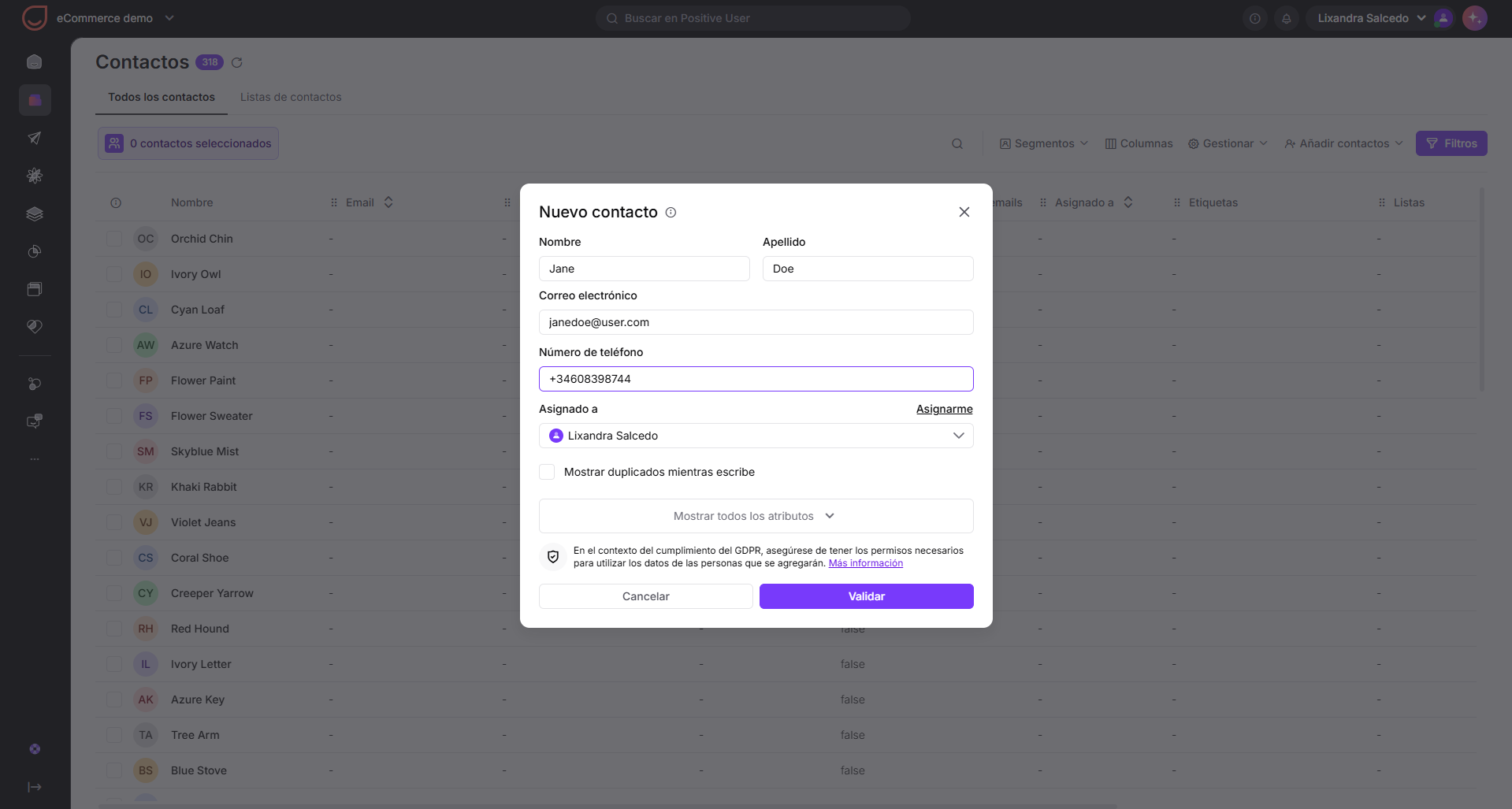
Task: Click the Asignarme link
Action: [945, 409]
